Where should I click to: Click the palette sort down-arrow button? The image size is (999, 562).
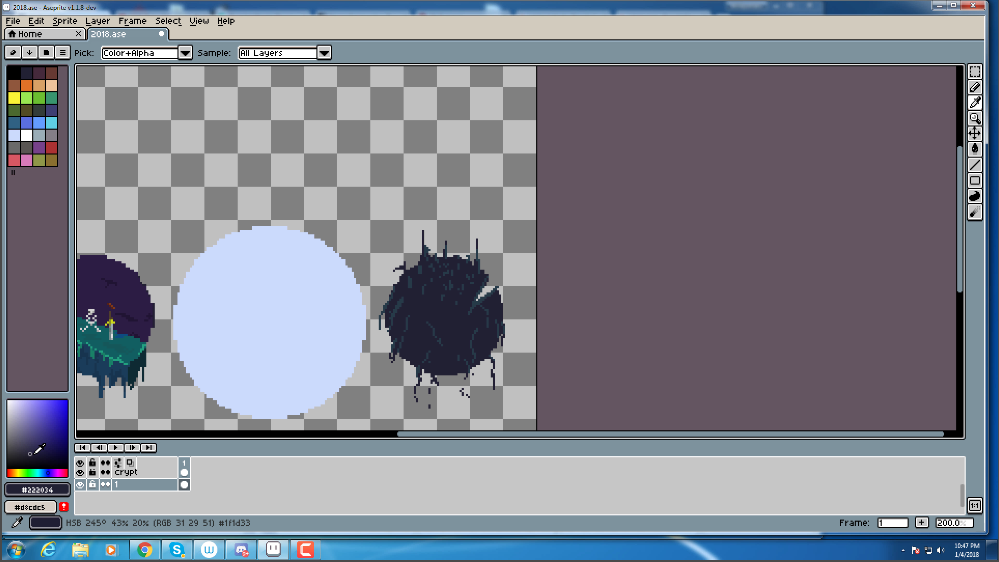click(x=29, y=52)
